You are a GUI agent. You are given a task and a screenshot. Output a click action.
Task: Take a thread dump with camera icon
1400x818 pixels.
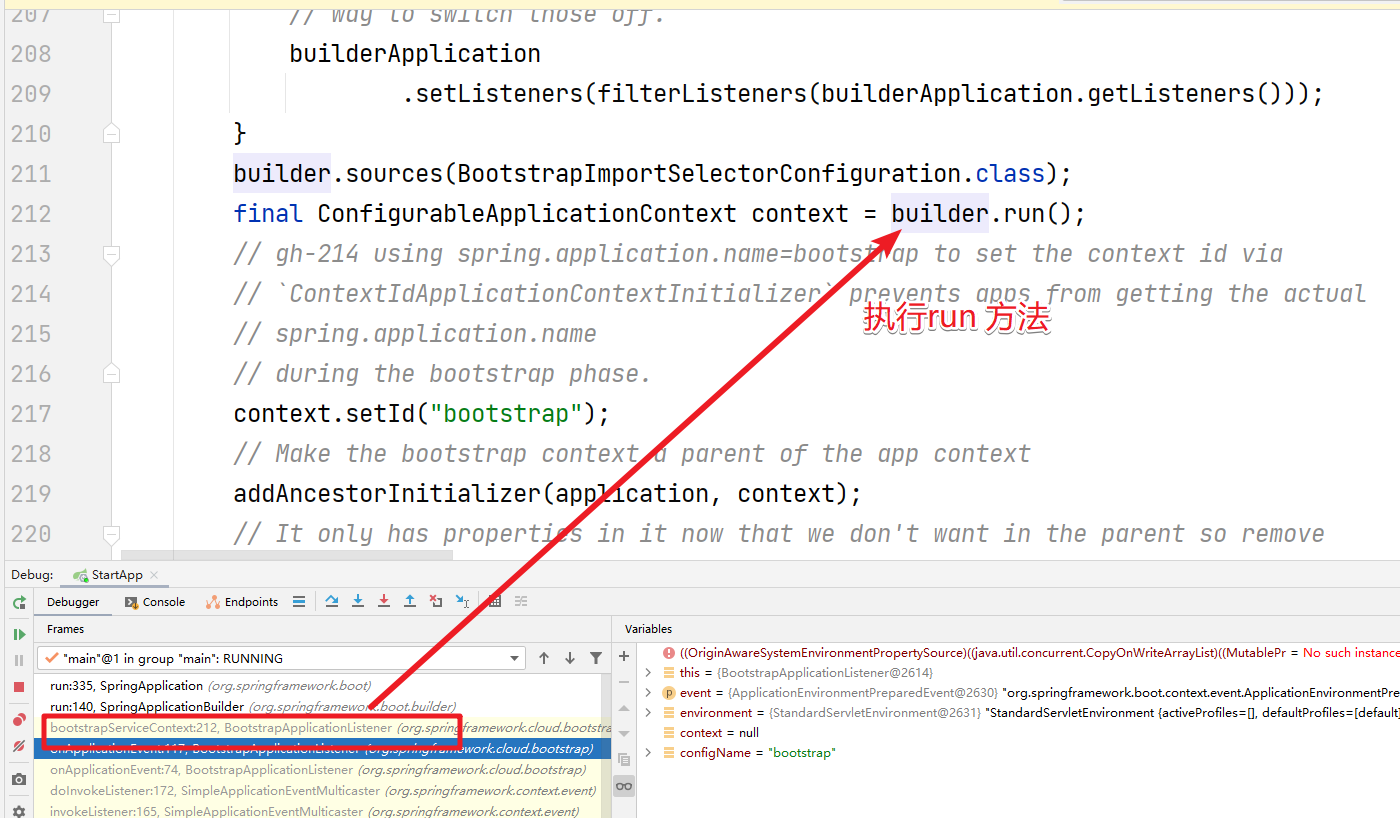(18, 780)
